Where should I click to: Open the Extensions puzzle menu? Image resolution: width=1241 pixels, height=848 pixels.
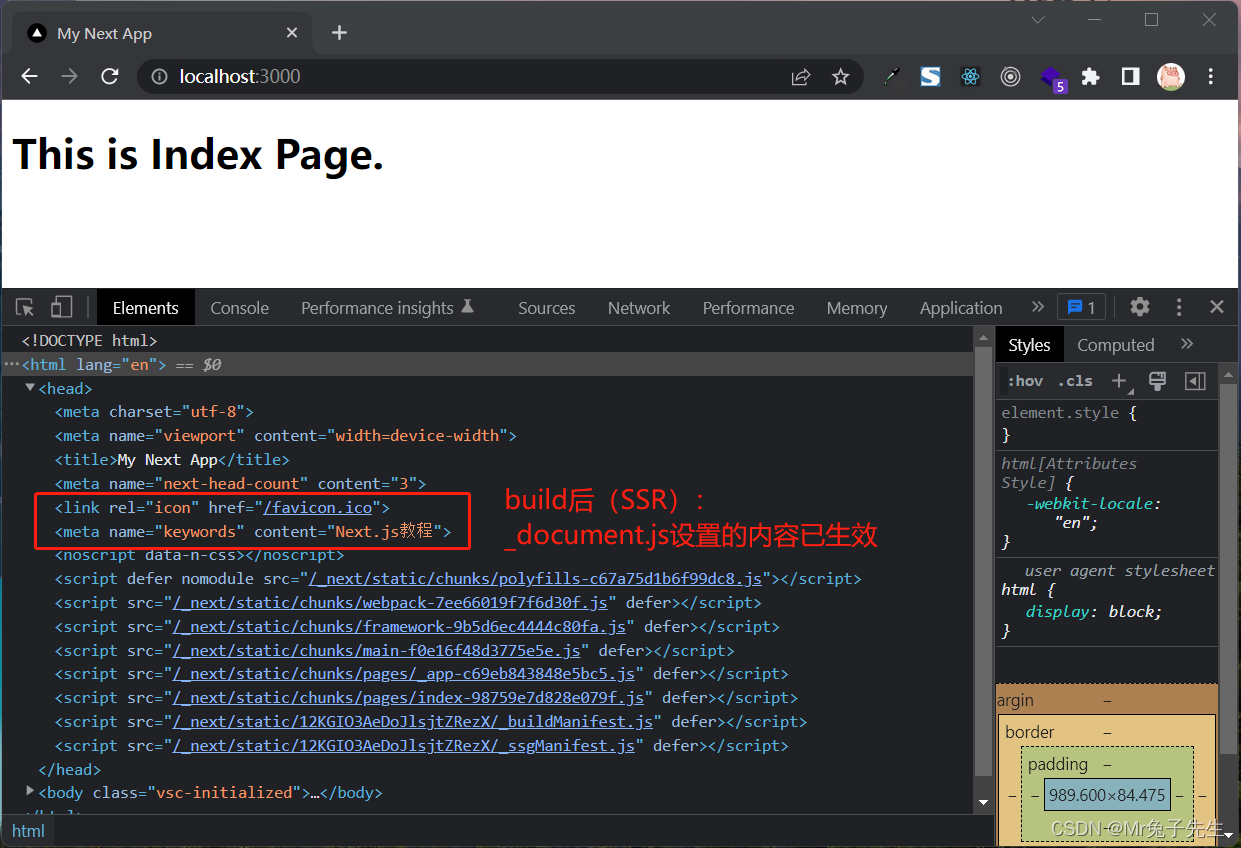pos(1090,77)
